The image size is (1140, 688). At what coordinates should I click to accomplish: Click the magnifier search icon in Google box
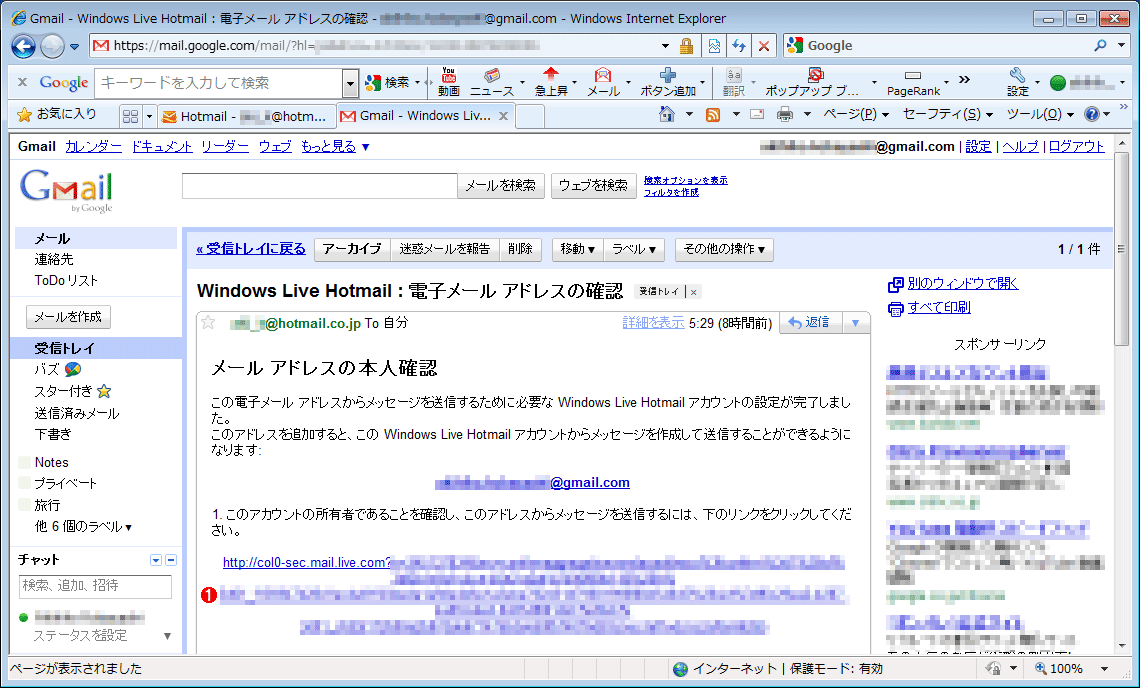pyautogui.click(x=1101, y=45)
